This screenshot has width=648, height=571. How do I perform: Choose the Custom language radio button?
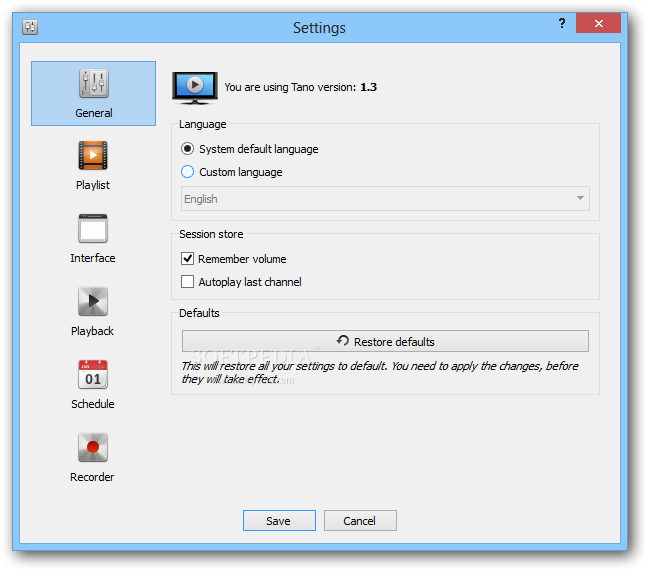(188, 171)
